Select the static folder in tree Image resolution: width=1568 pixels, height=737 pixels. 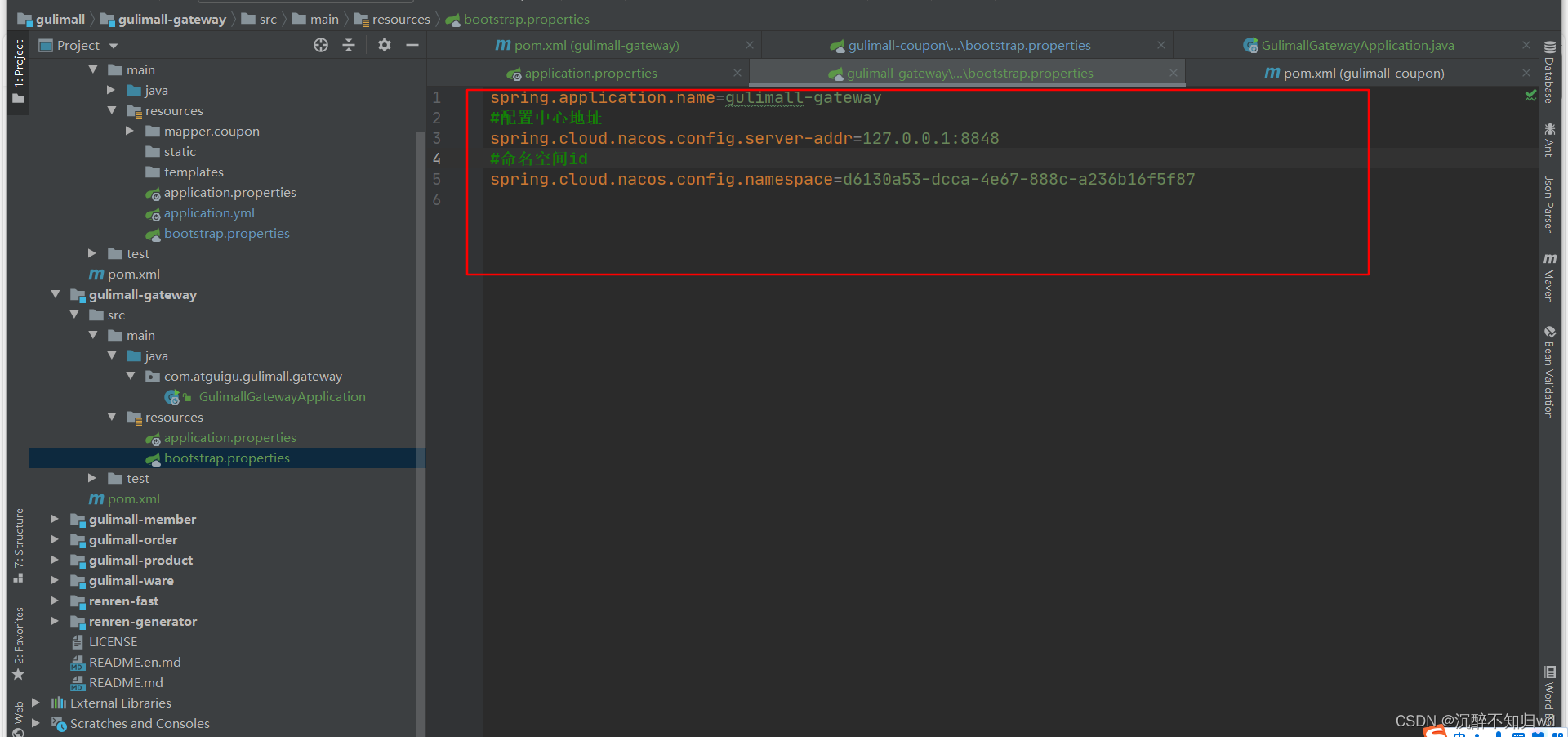180,152
